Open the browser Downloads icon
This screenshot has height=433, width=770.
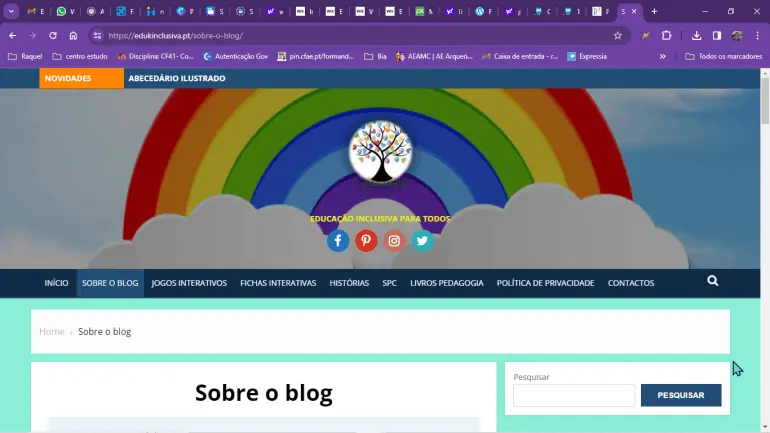click(696, 35)
